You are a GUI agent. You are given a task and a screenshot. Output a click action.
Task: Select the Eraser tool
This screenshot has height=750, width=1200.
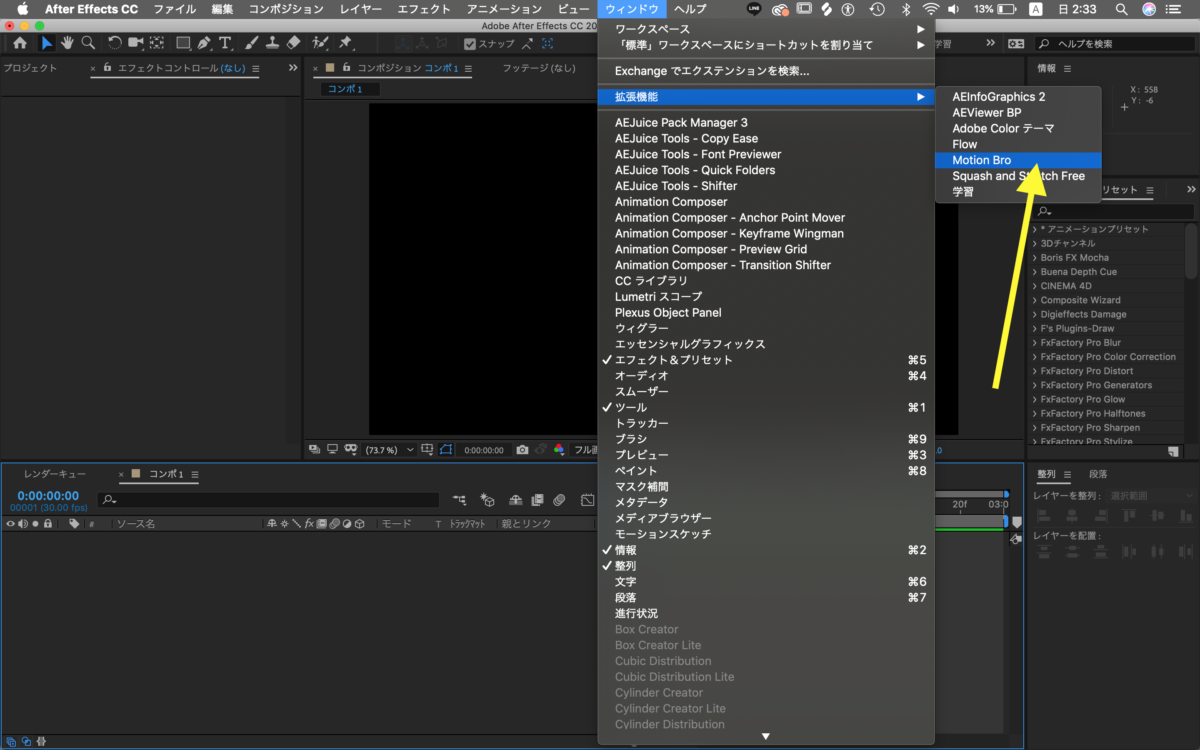[x=293, y=44]
